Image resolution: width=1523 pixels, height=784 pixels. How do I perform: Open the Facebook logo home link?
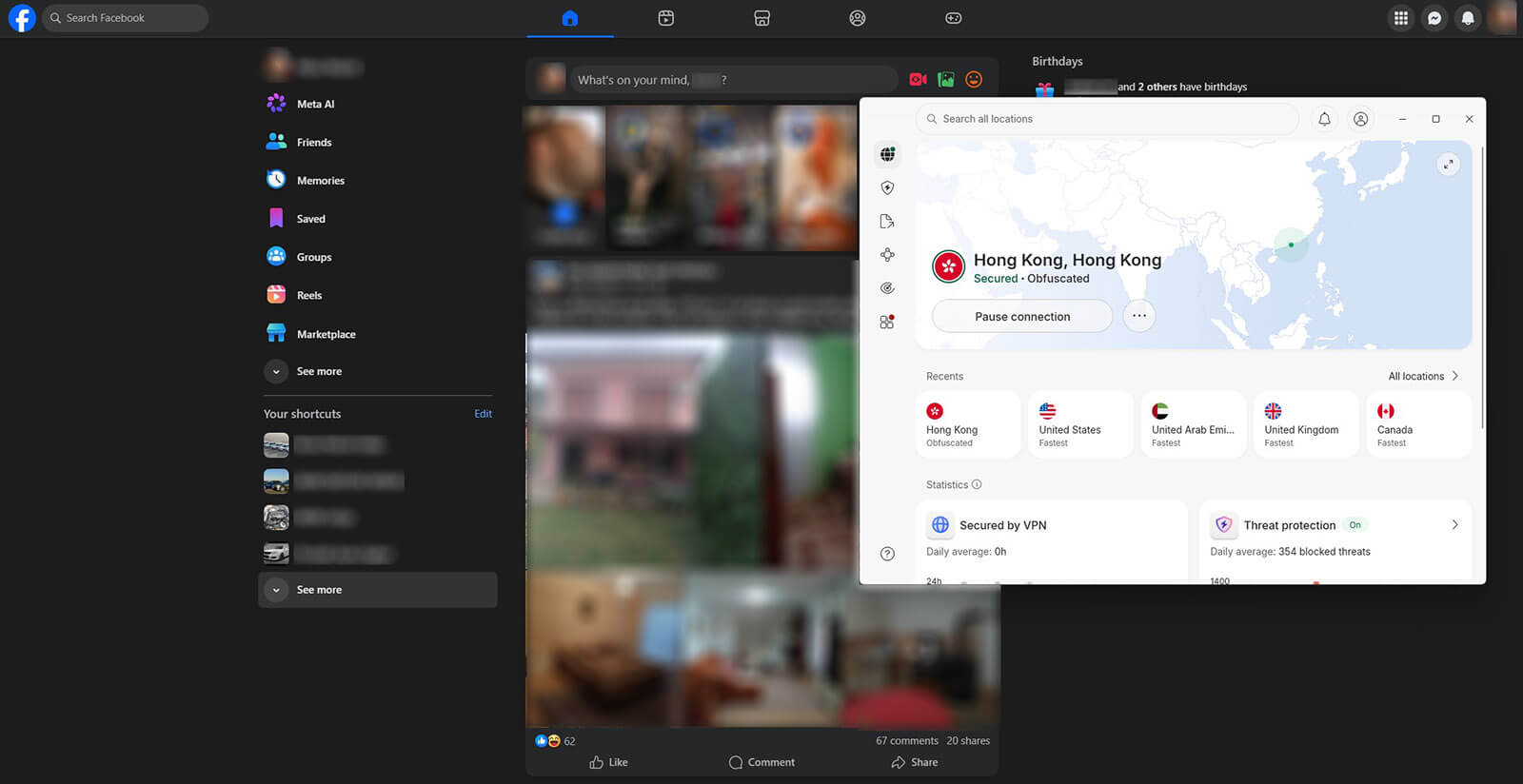(x=21, y=18)
